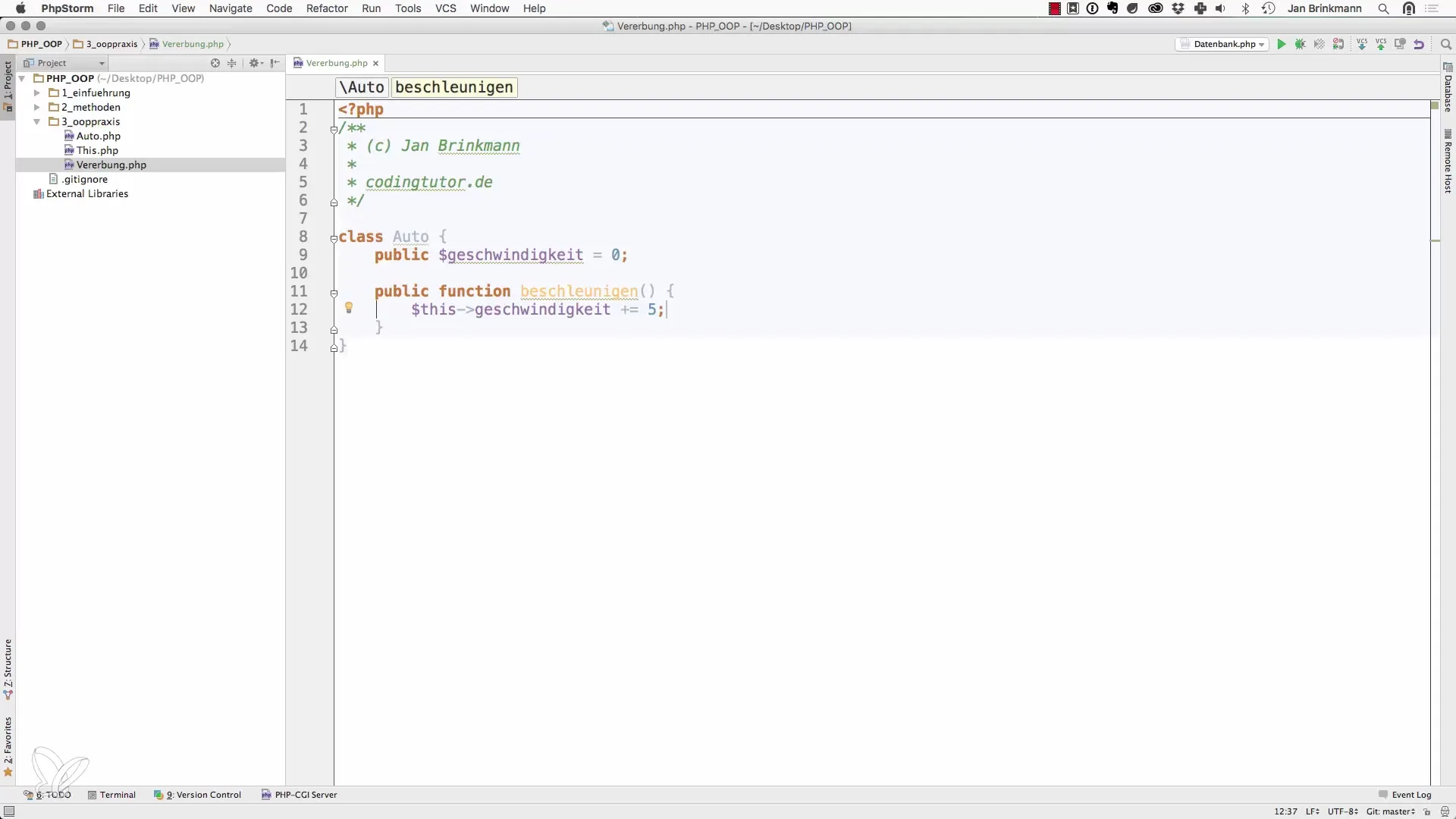
Task: Click the intention light bulb on line 12
Action: (x=349, y=308)
